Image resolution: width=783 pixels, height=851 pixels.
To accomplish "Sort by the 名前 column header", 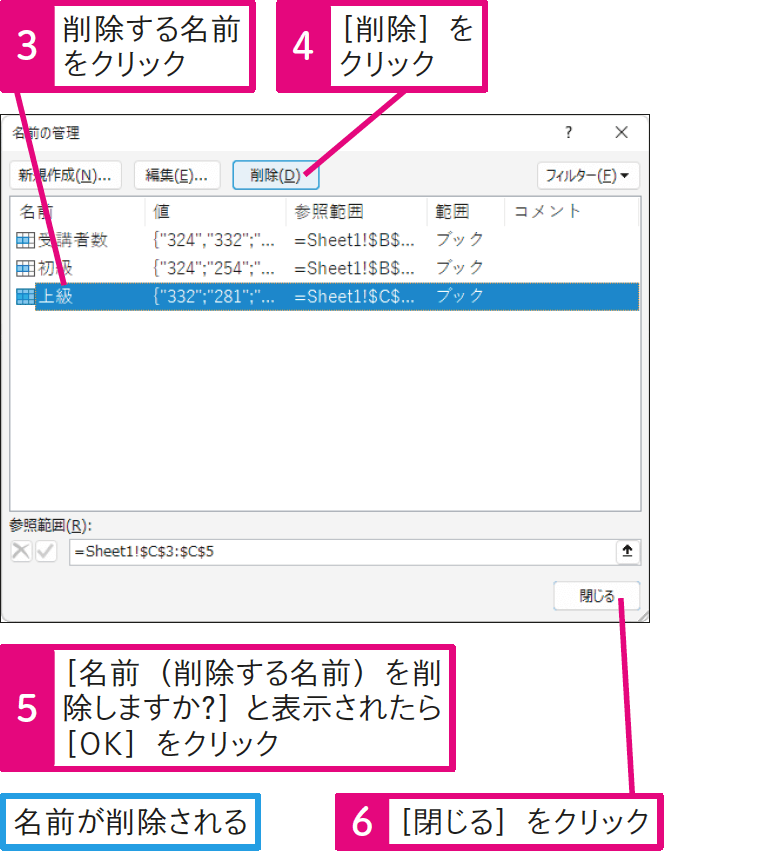I will click(78, 211).
